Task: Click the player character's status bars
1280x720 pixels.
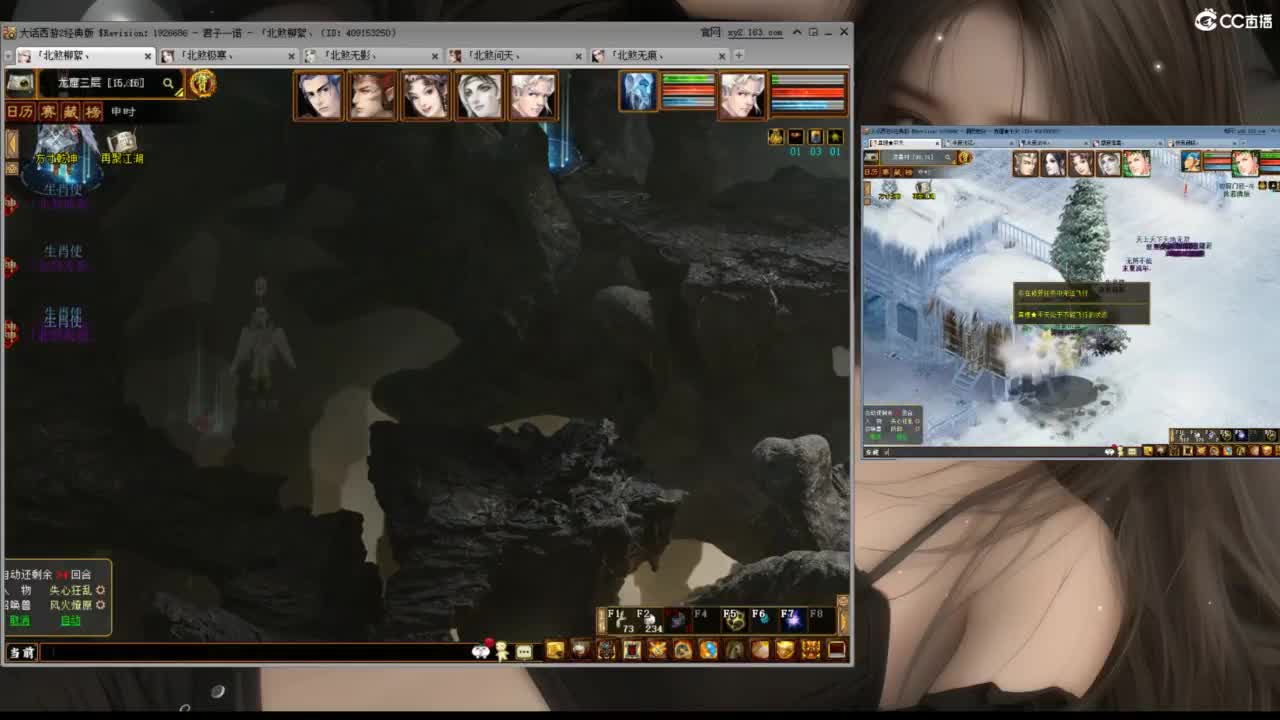Action: coord(808,92)
